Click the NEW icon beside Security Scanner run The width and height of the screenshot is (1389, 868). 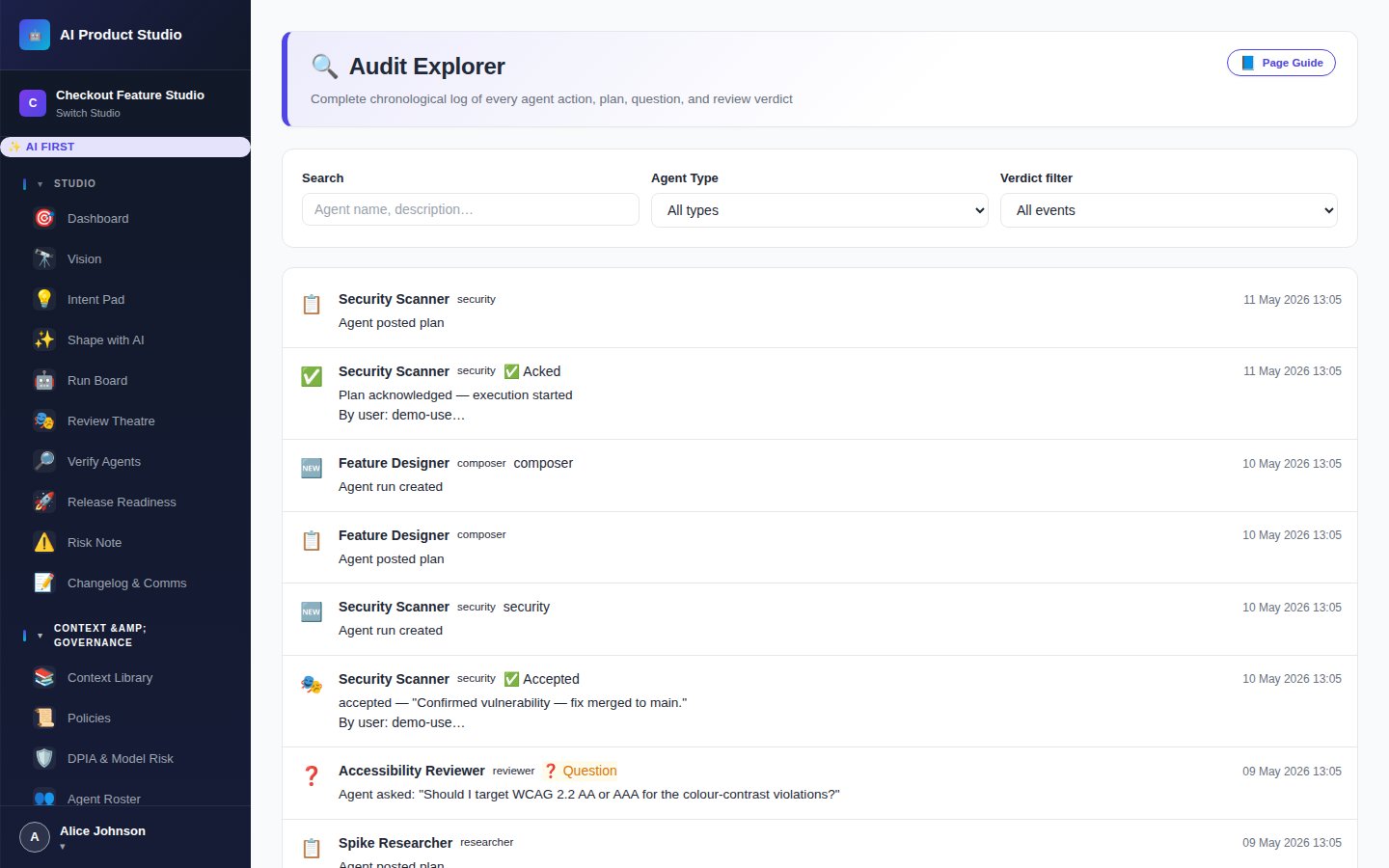point(312,612)
